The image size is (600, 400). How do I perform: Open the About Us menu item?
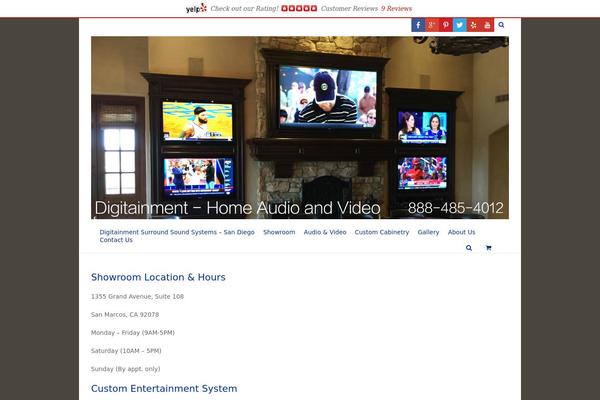(461, 232)
